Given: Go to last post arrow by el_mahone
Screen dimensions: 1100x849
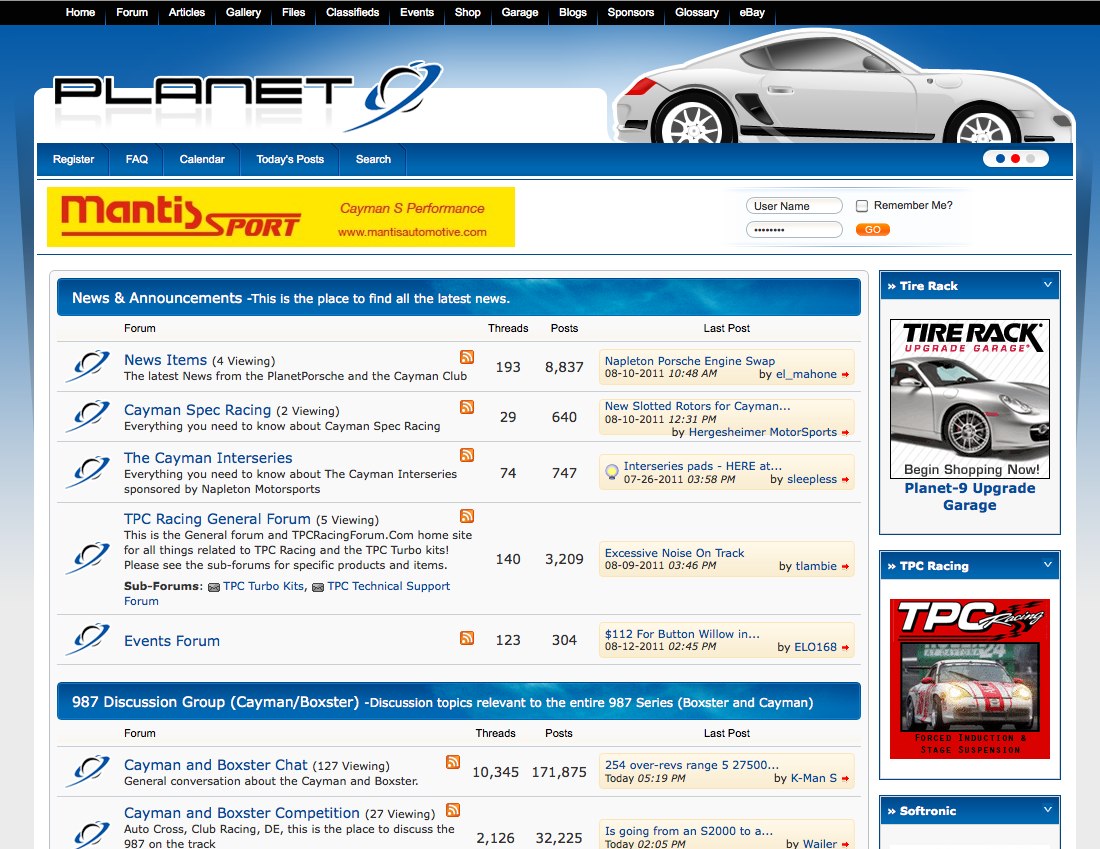Looking at the screenshot, I should coord(845,375).
